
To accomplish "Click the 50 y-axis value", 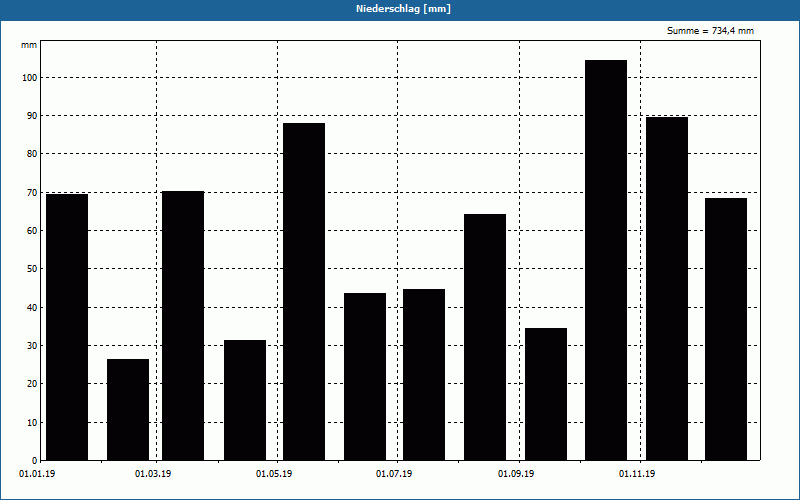I will (32, 269).
